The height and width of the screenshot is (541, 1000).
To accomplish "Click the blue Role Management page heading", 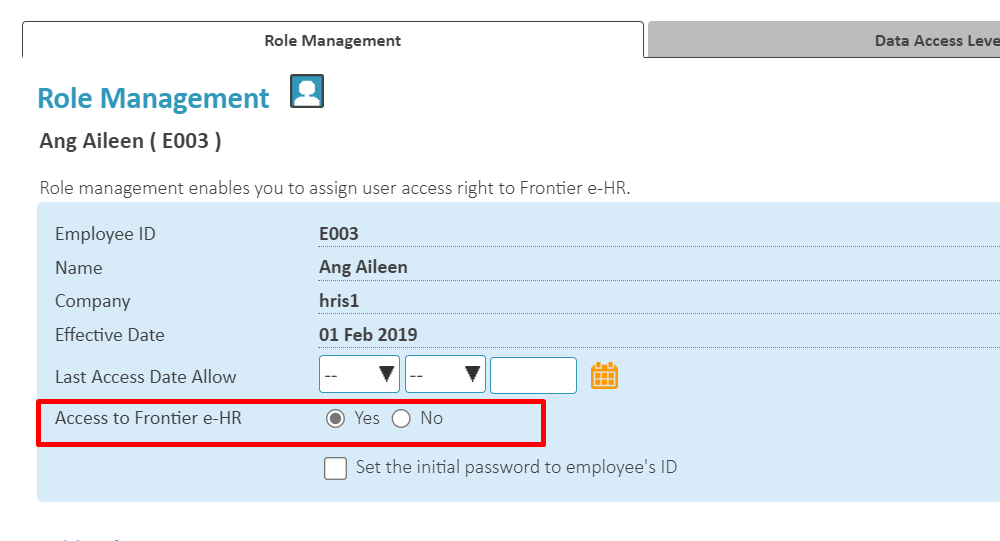I will 153,98.
